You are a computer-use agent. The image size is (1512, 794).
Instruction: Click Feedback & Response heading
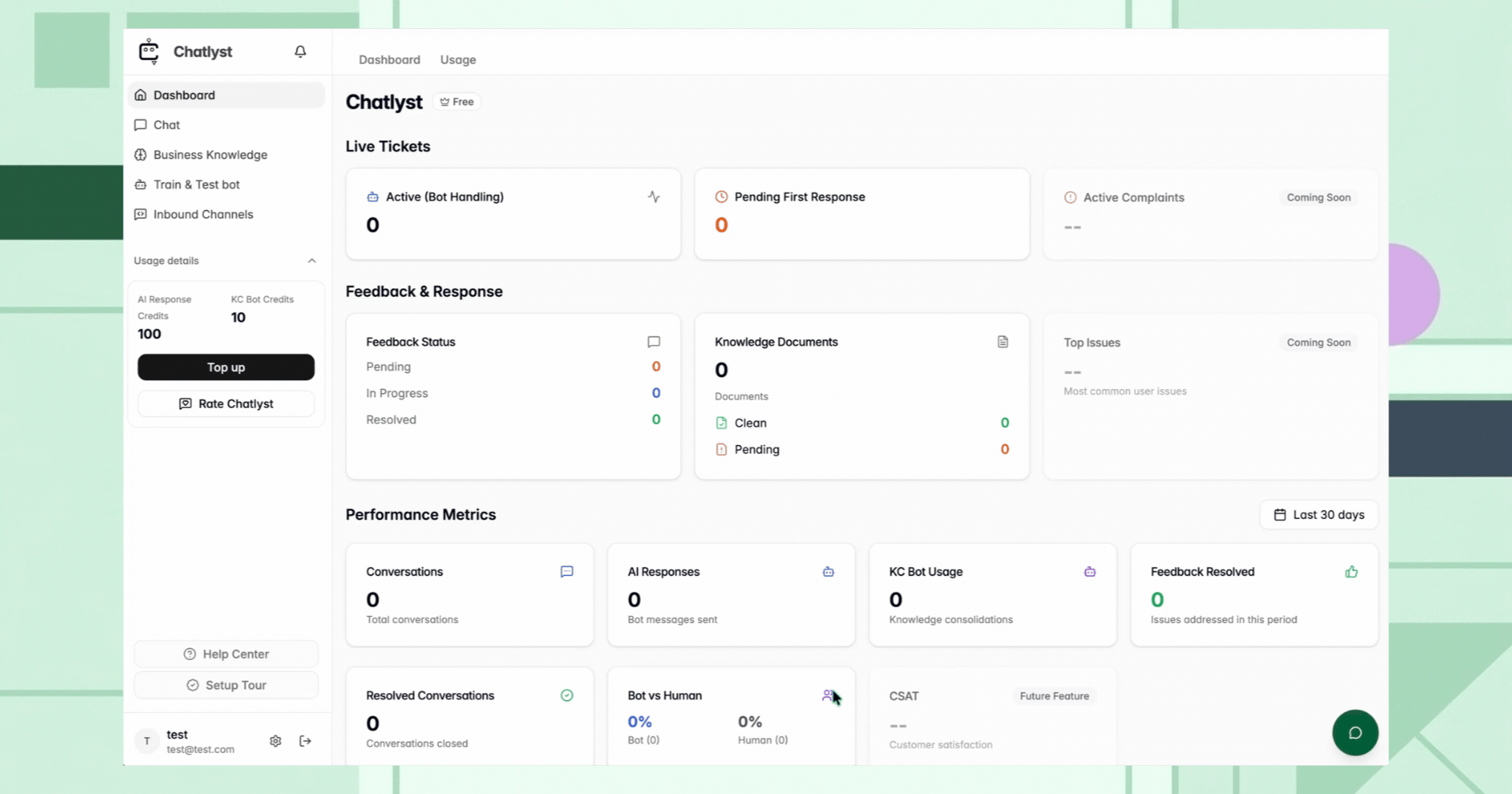pos(424,291)
